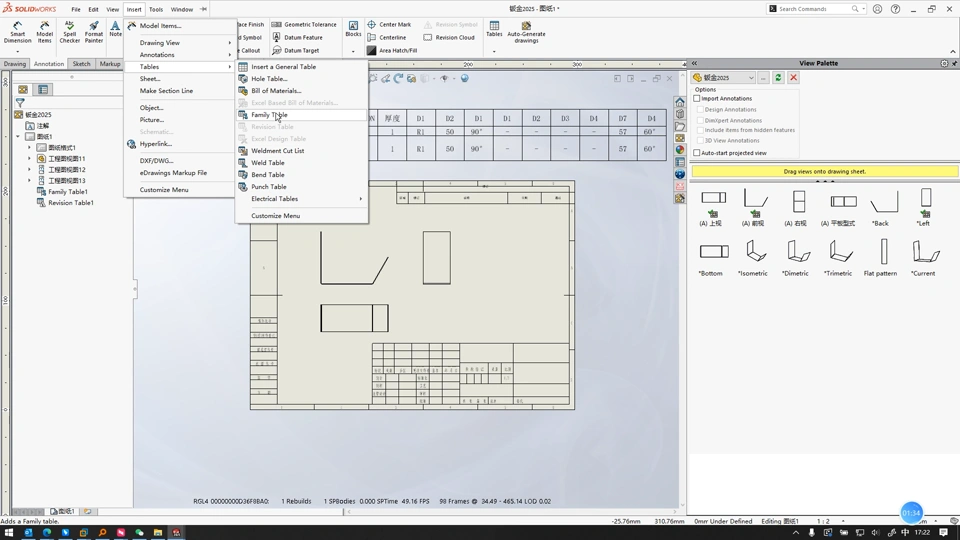Expand the 图纸格式1 tree node
This screenshot has width=960, height=540.
pos(29,148)
